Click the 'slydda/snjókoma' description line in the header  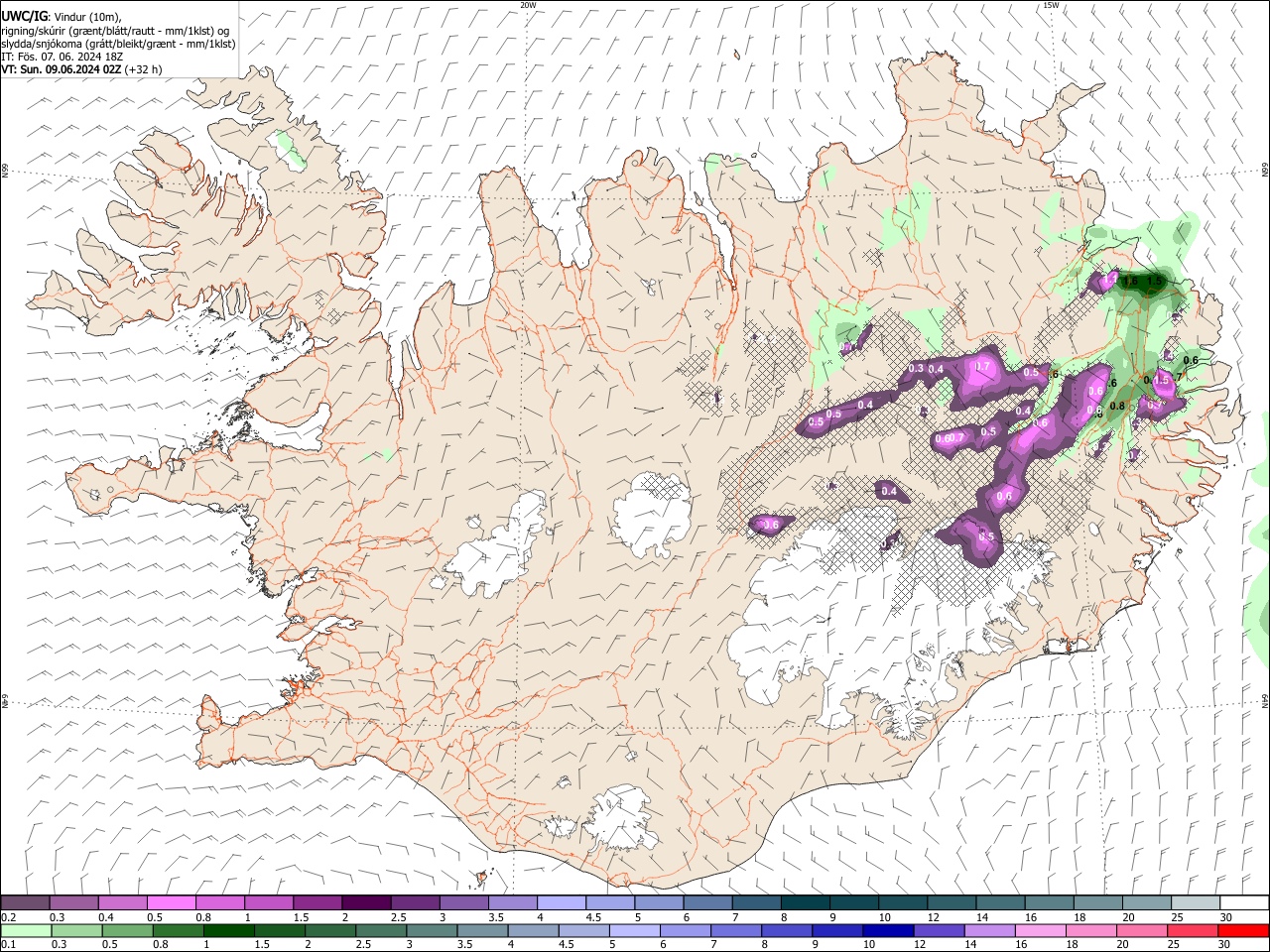point(118,44)
